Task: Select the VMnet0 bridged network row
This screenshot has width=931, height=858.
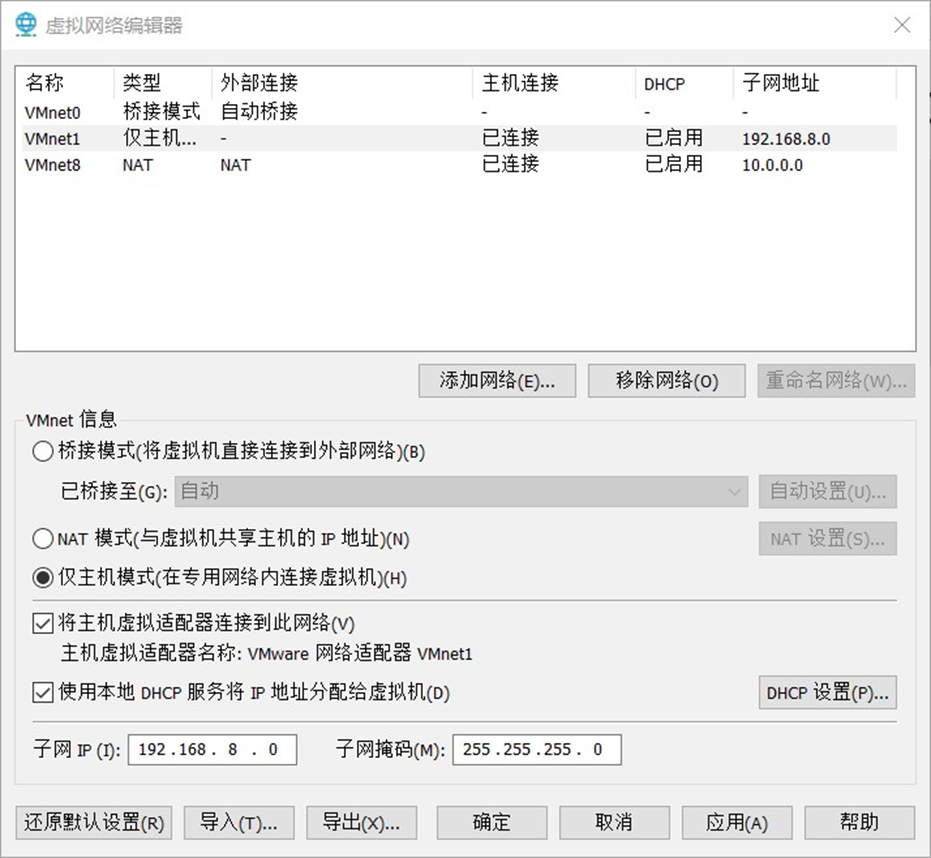Action: point(100,112)
